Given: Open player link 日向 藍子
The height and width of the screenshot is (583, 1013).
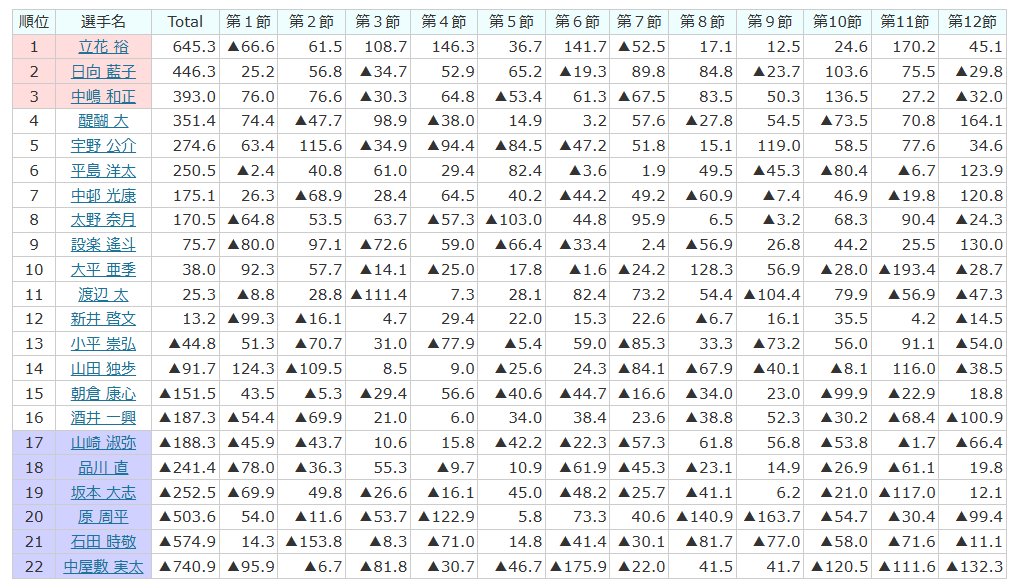Looking at the screenshot, I should (x=103, y=72).
